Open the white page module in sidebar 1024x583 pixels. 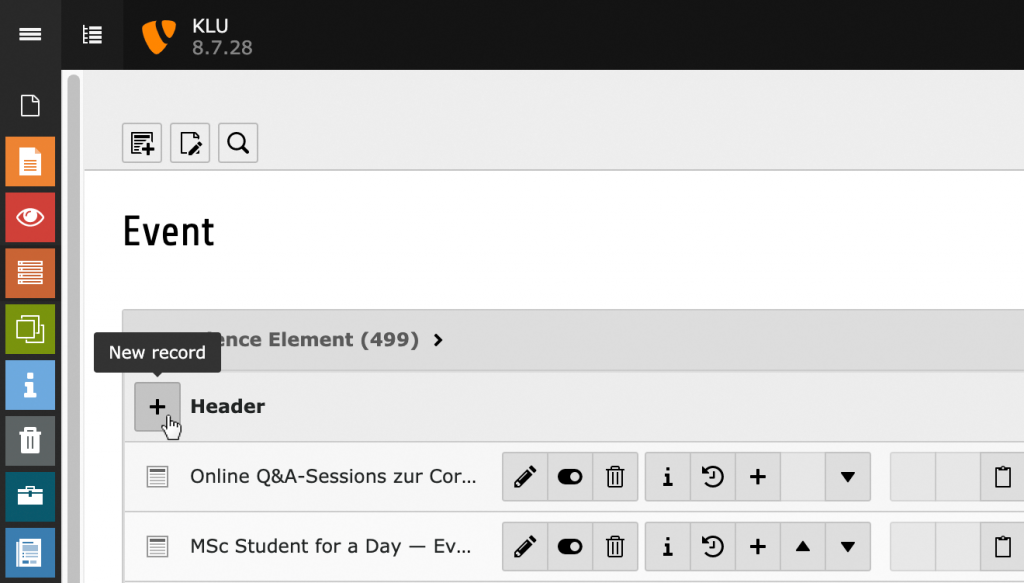30,106
